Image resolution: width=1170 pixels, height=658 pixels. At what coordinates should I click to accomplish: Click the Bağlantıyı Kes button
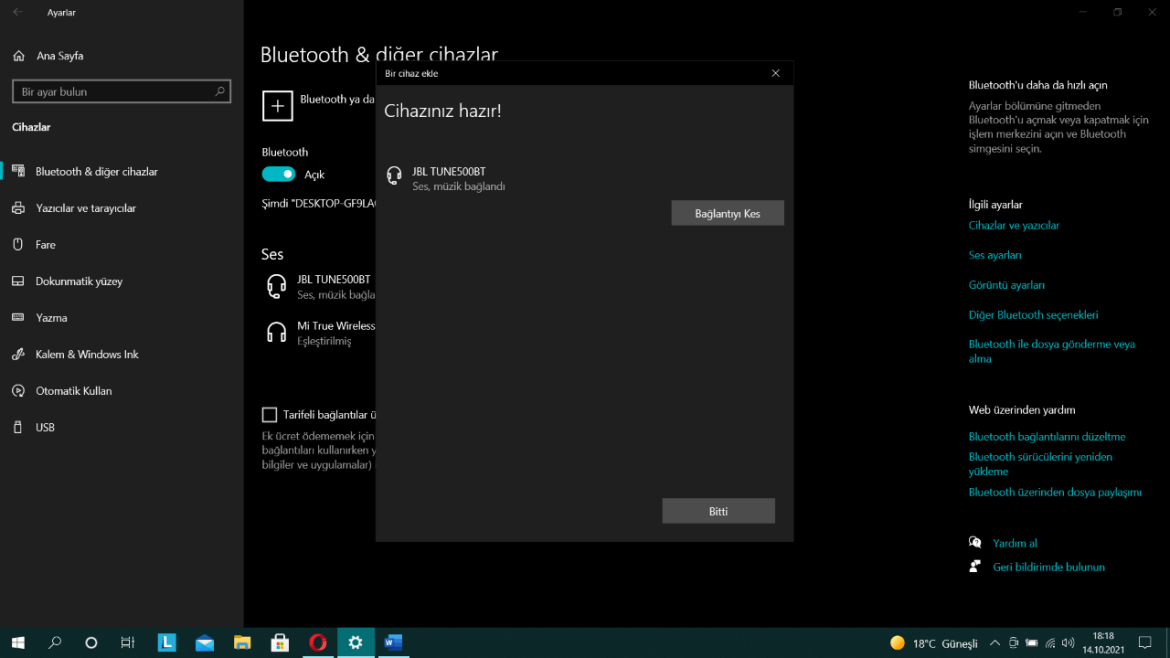(x=727, y=212)
